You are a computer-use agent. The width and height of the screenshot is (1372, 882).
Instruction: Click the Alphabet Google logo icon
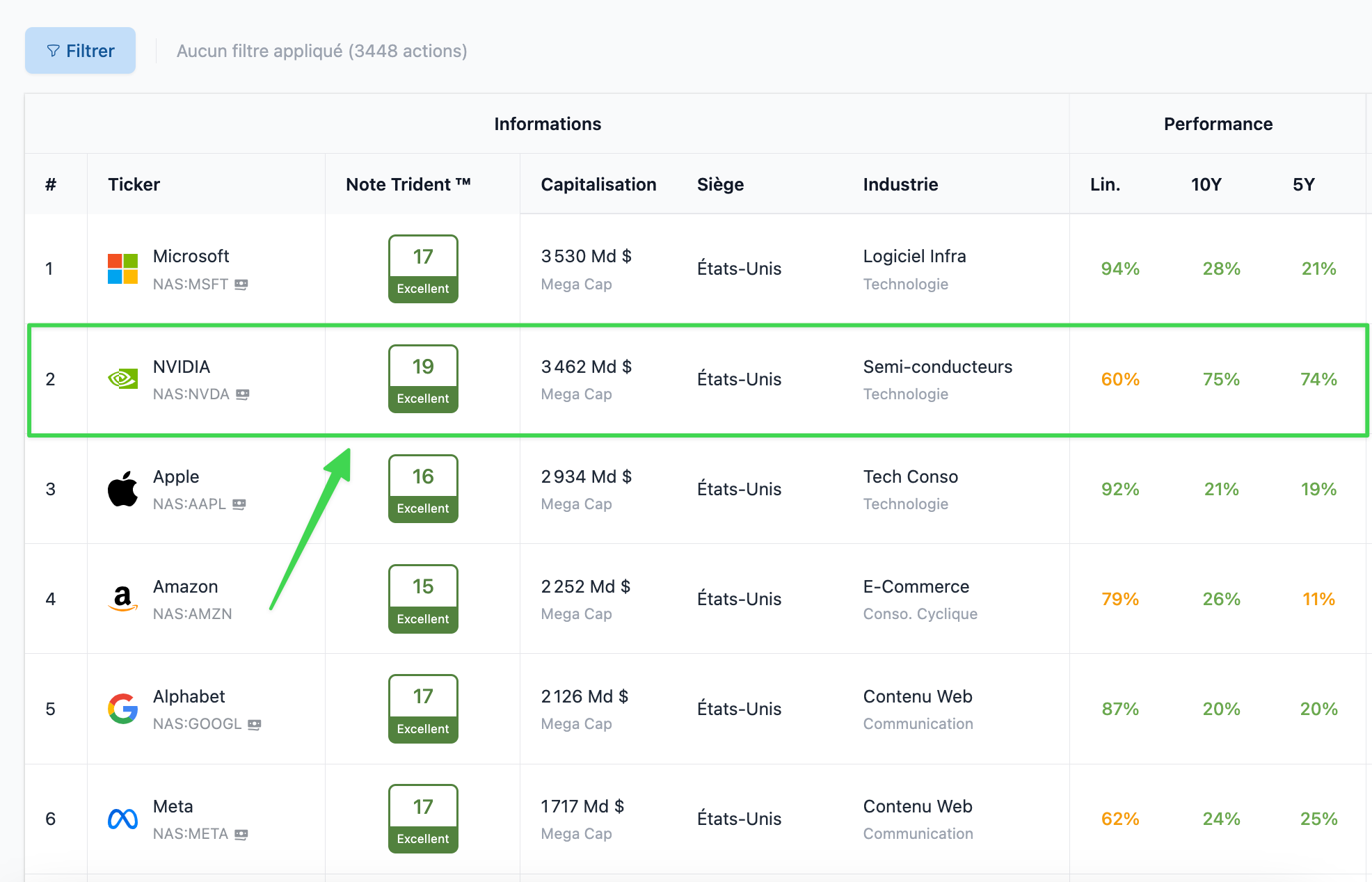[122, 709]
